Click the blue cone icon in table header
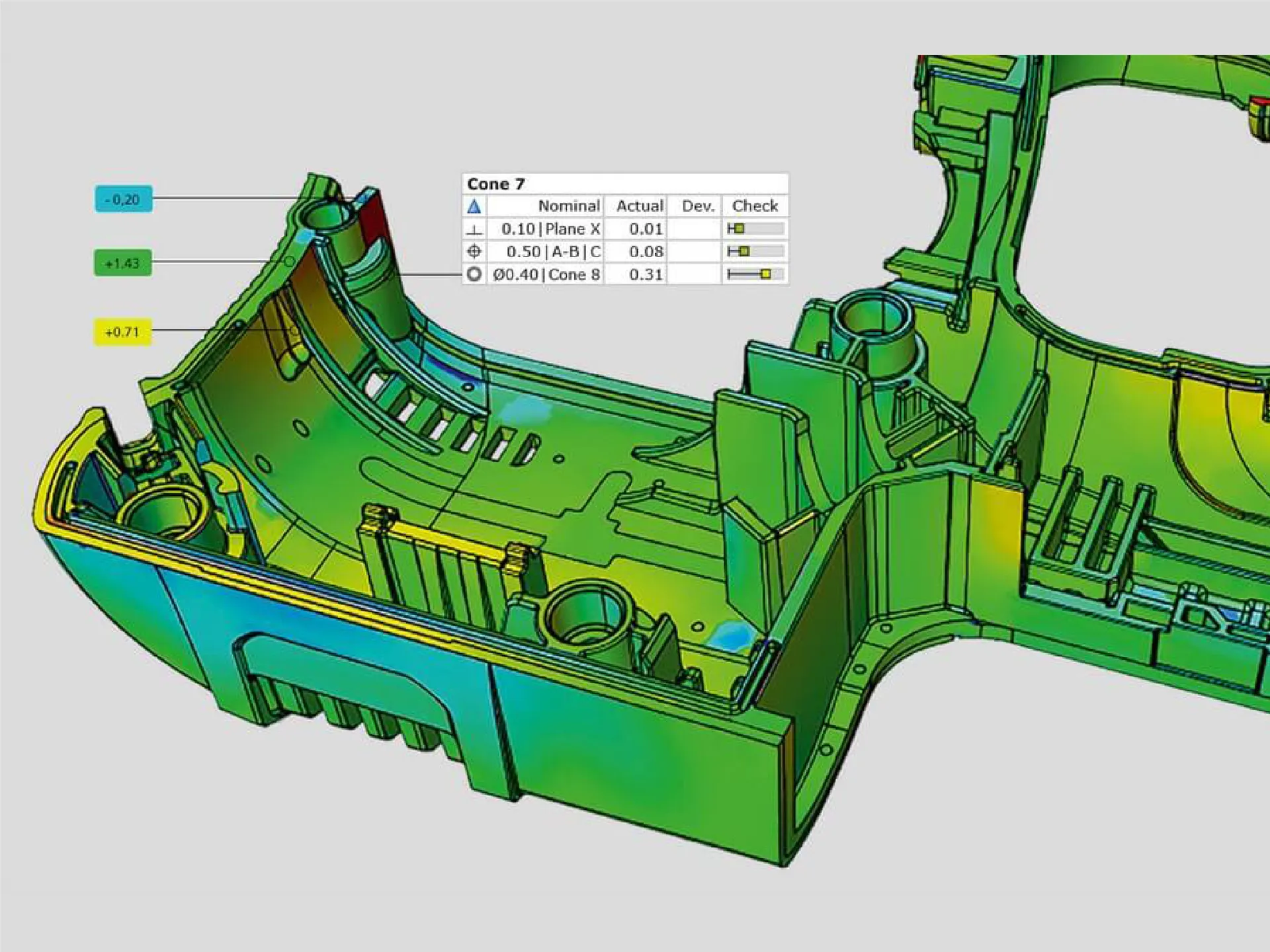 [474, 206]
